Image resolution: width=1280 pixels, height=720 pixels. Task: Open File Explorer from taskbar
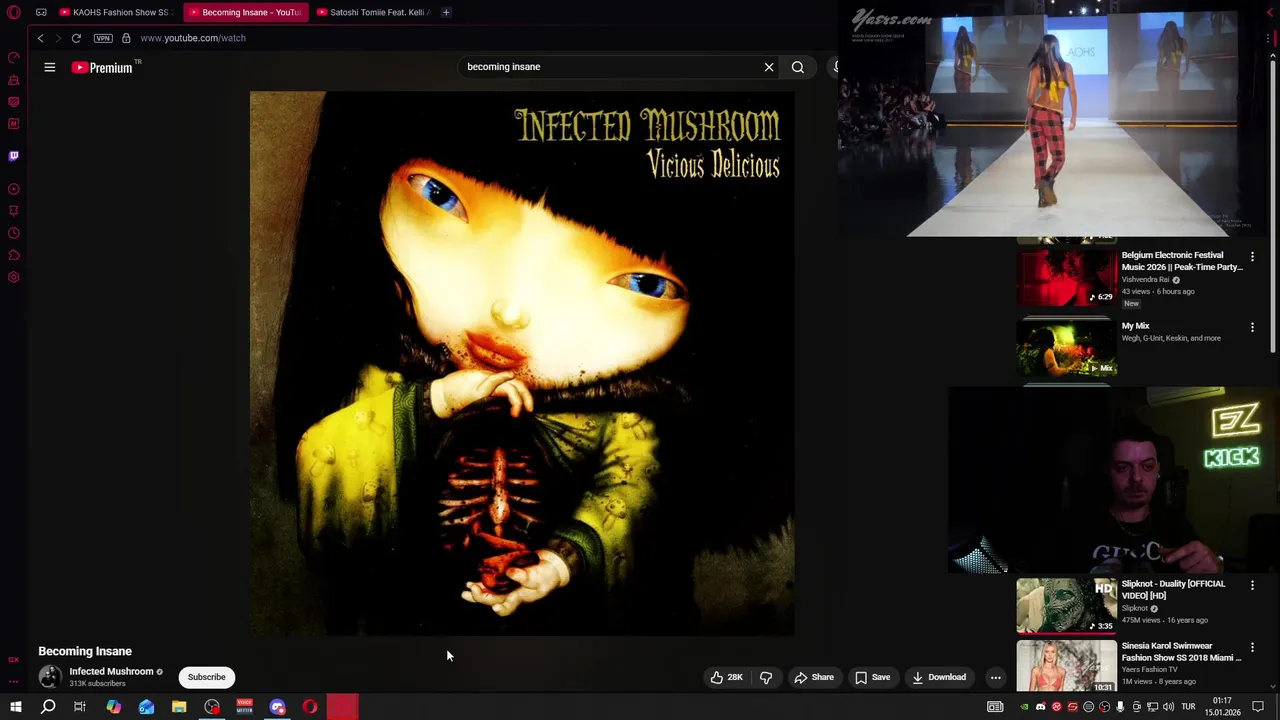pos(179,707)
